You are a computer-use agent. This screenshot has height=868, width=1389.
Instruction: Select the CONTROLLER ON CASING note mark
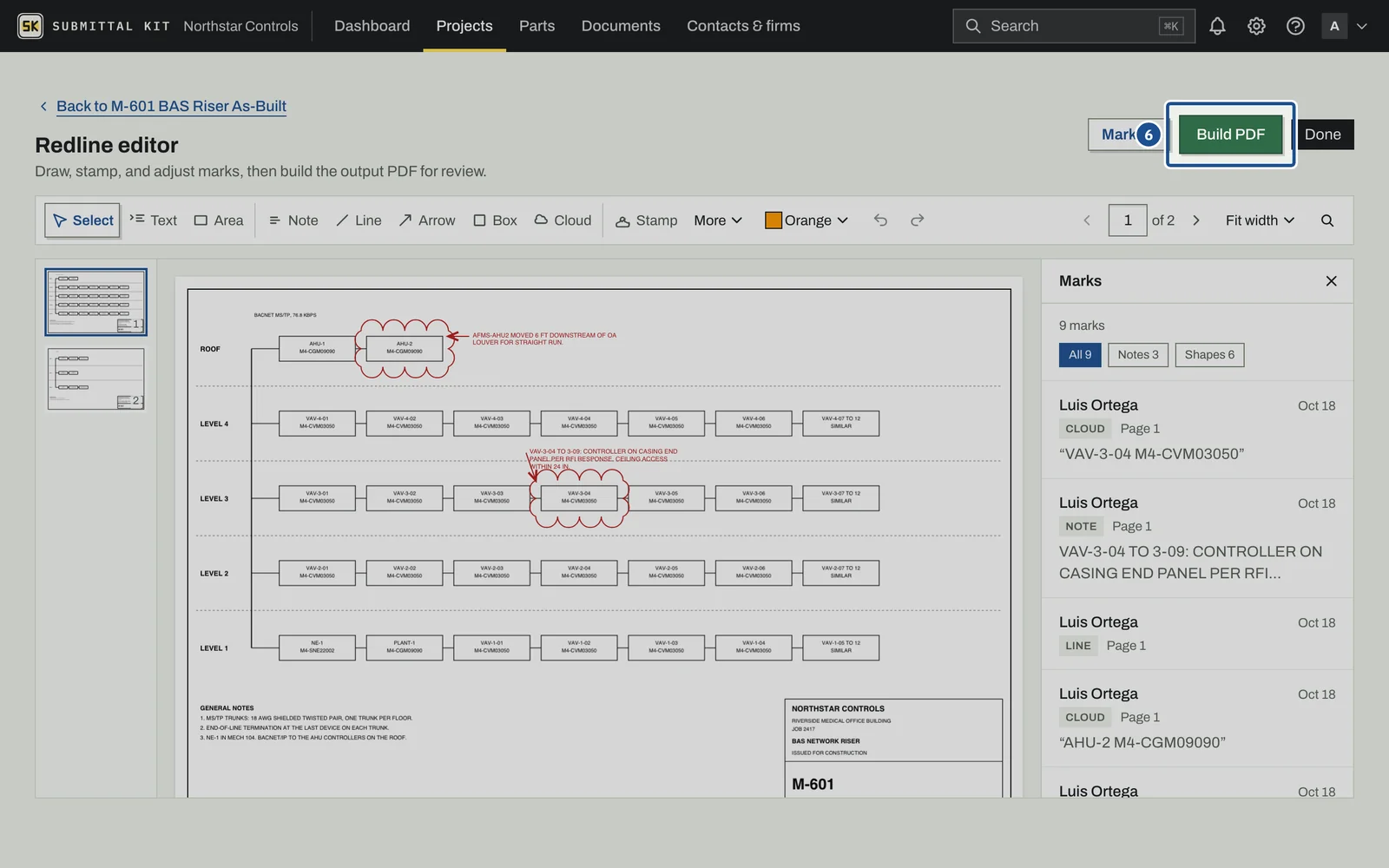pos(1197,538)
